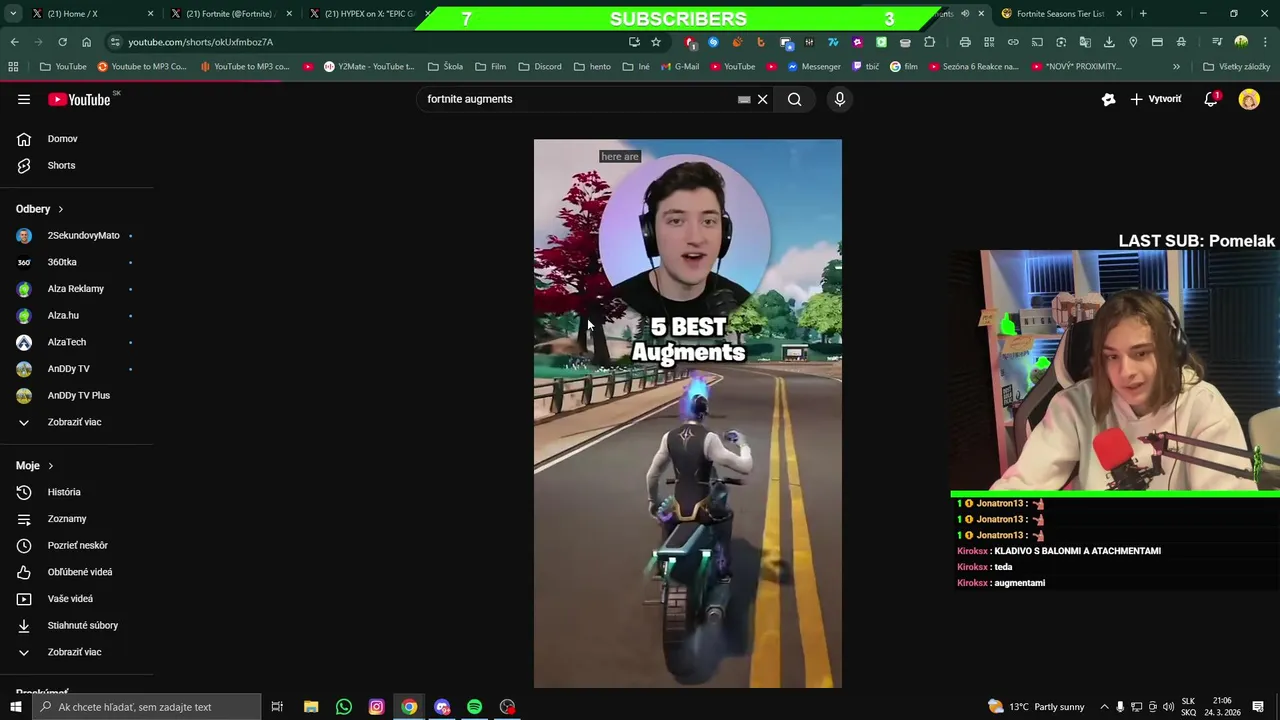Open Task View on the taskbar

pyautogui.click(x=277, y=707)
